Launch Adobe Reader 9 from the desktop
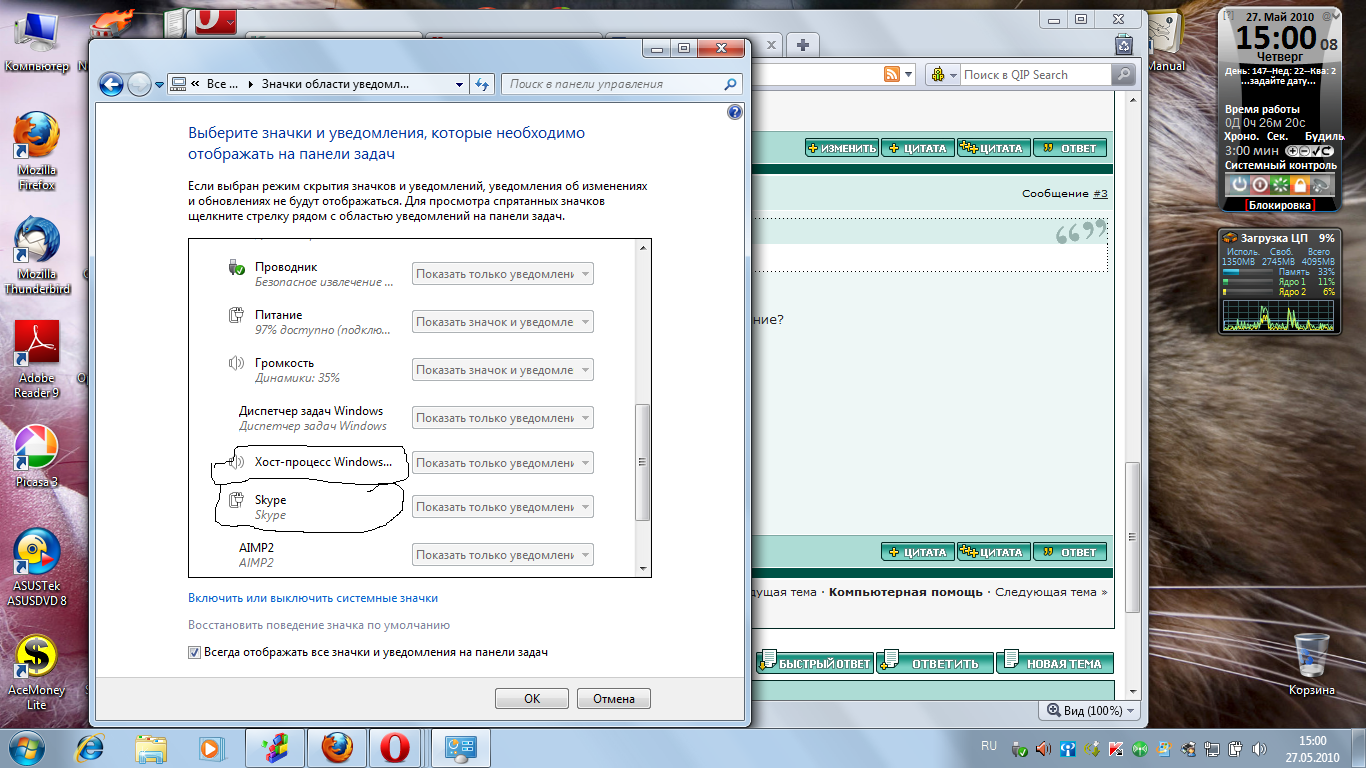Viewport: 1366px width, 768px height. [37, 360]
